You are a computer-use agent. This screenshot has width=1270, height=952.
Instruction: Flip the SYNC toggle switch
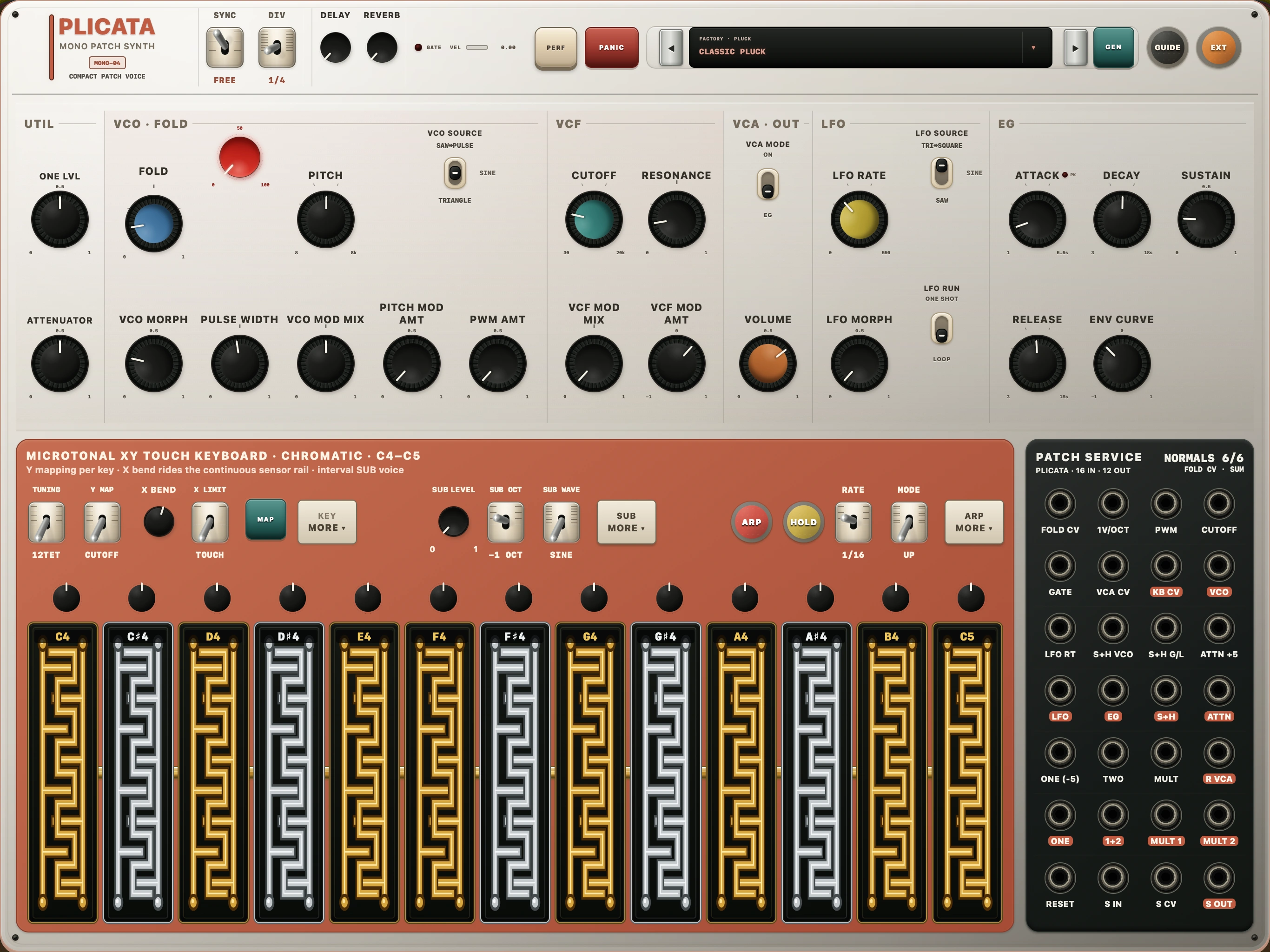click(x=225, y=47)
